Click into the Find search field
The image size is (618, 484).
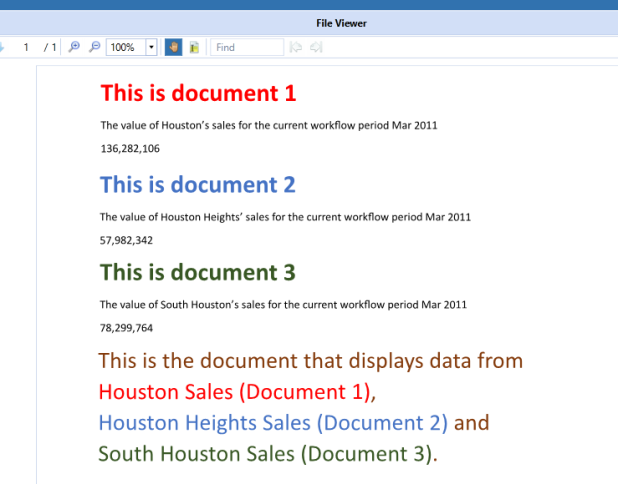click(247, 47)
